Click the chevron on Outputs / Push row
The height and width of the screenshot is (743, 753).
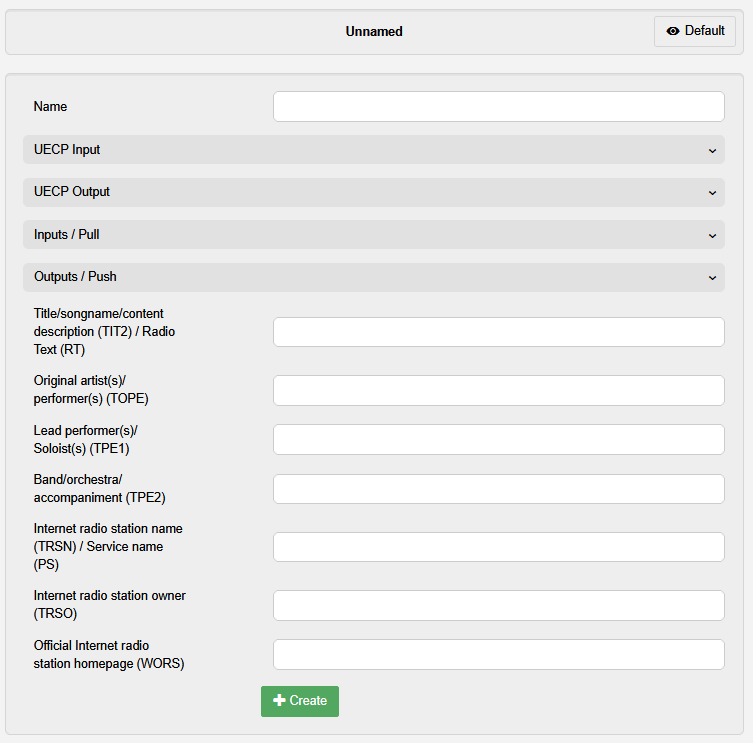click(712, 277)
